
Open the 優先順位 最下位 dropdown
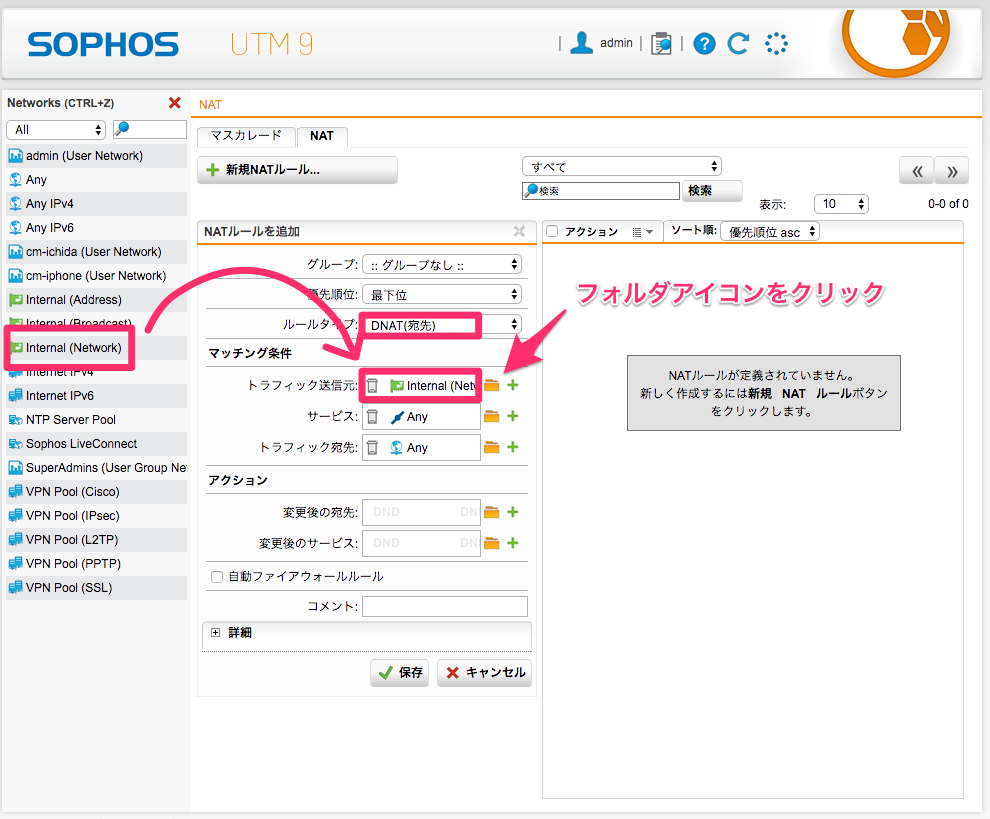[442, 294]
